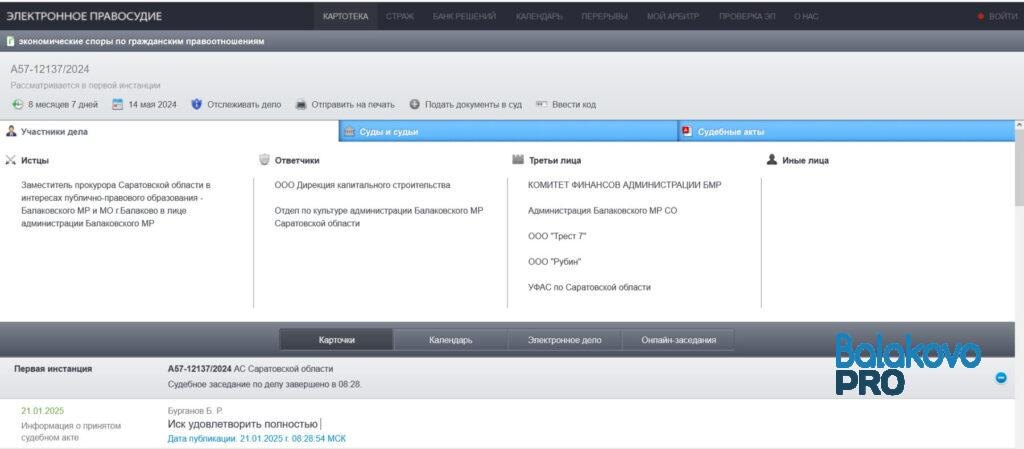Click the plus icon for filing documents

tap(414, 104)
